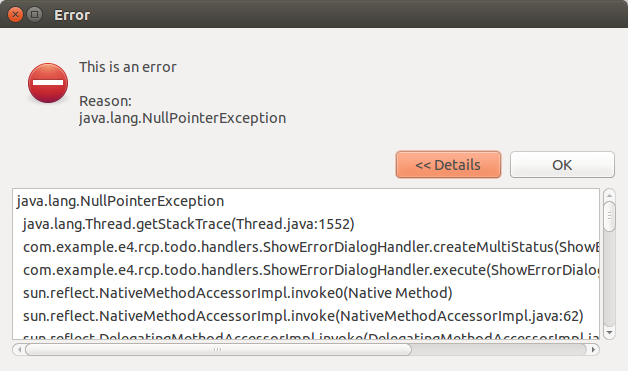The width and height of the screenshot is (628, 371).
Task: Select the ShowErrorDialogHandler.createMultiStatus line
Action: [311, 247]
